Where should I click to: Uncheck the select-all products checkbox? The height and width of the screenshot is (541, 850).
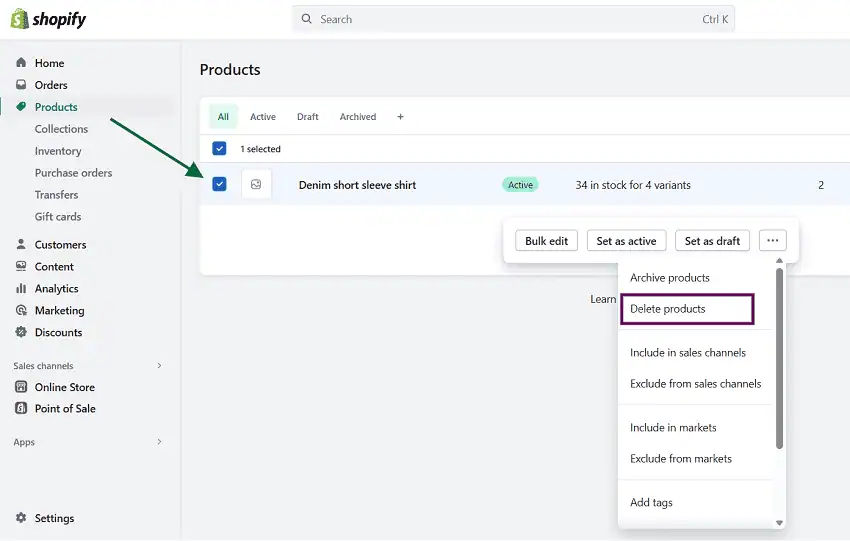click(x=220, y=149)
